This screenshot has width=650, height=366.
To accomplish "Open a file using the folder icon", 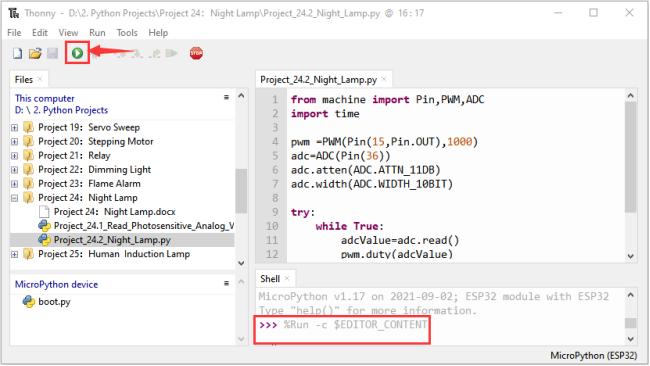I will tap(35, 53).
